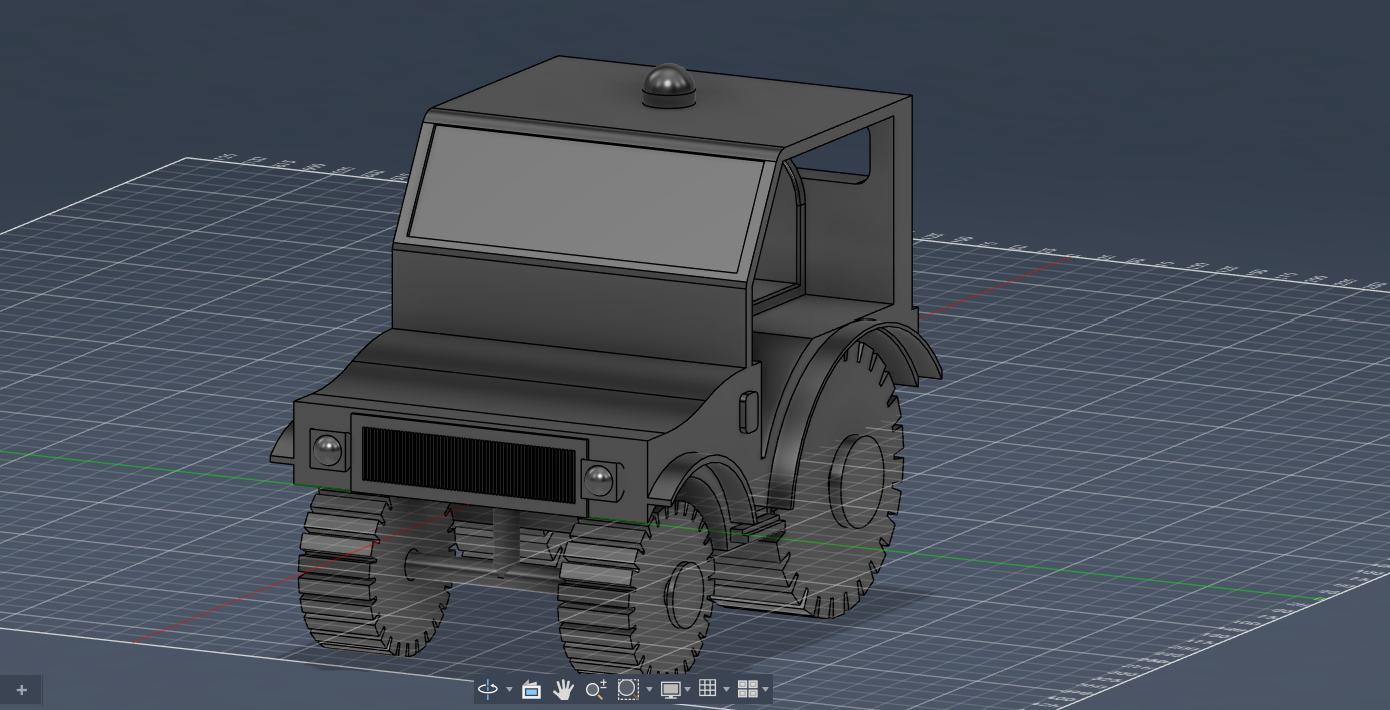The width and height of the screenshot is (1390, 710).
Task: Open the Orbit type dropdown arrow
Action: point(509,689)
